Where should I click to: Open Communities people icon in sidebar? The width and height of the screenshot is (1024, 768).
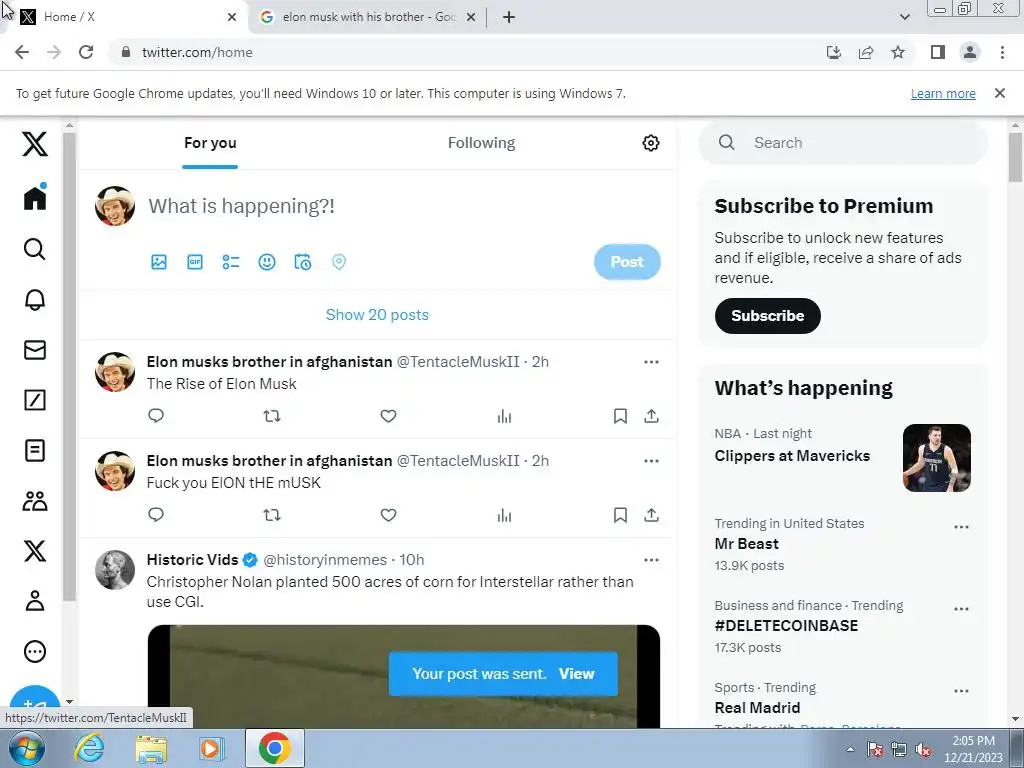(x=35, y=501)
